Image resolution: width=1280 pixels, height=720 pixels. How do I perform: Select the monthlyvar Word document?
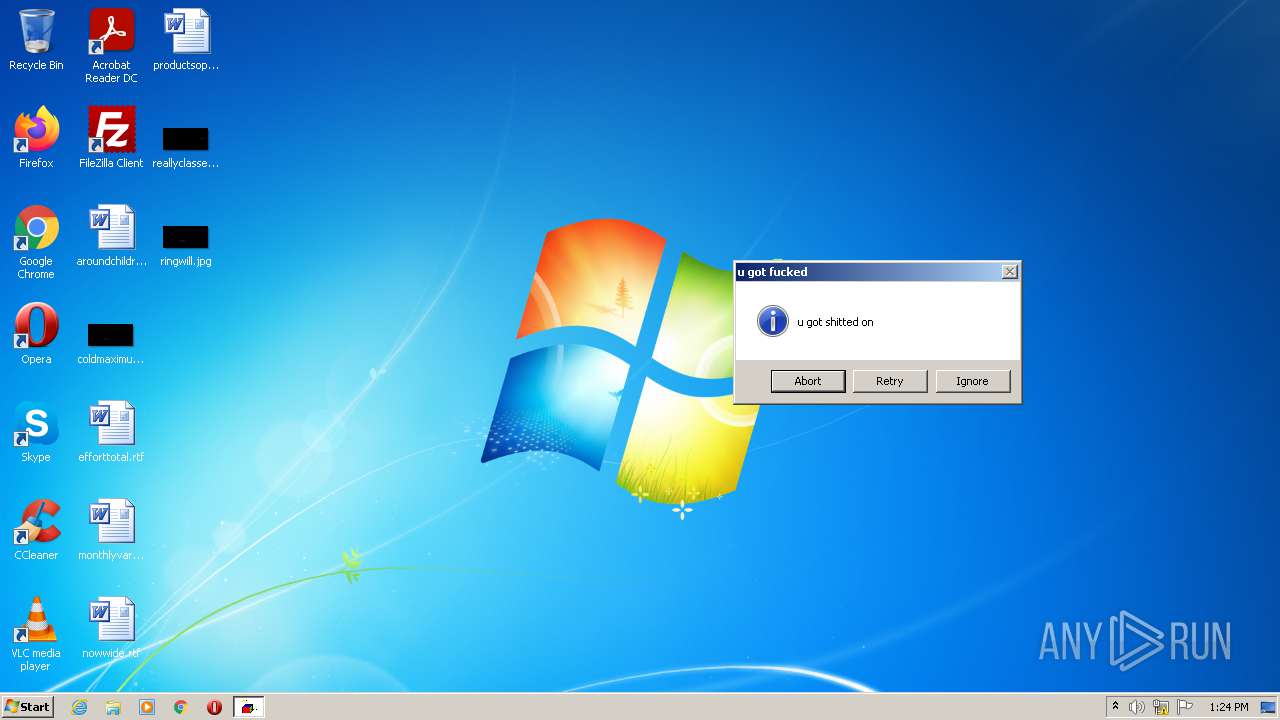pos(111,530)
